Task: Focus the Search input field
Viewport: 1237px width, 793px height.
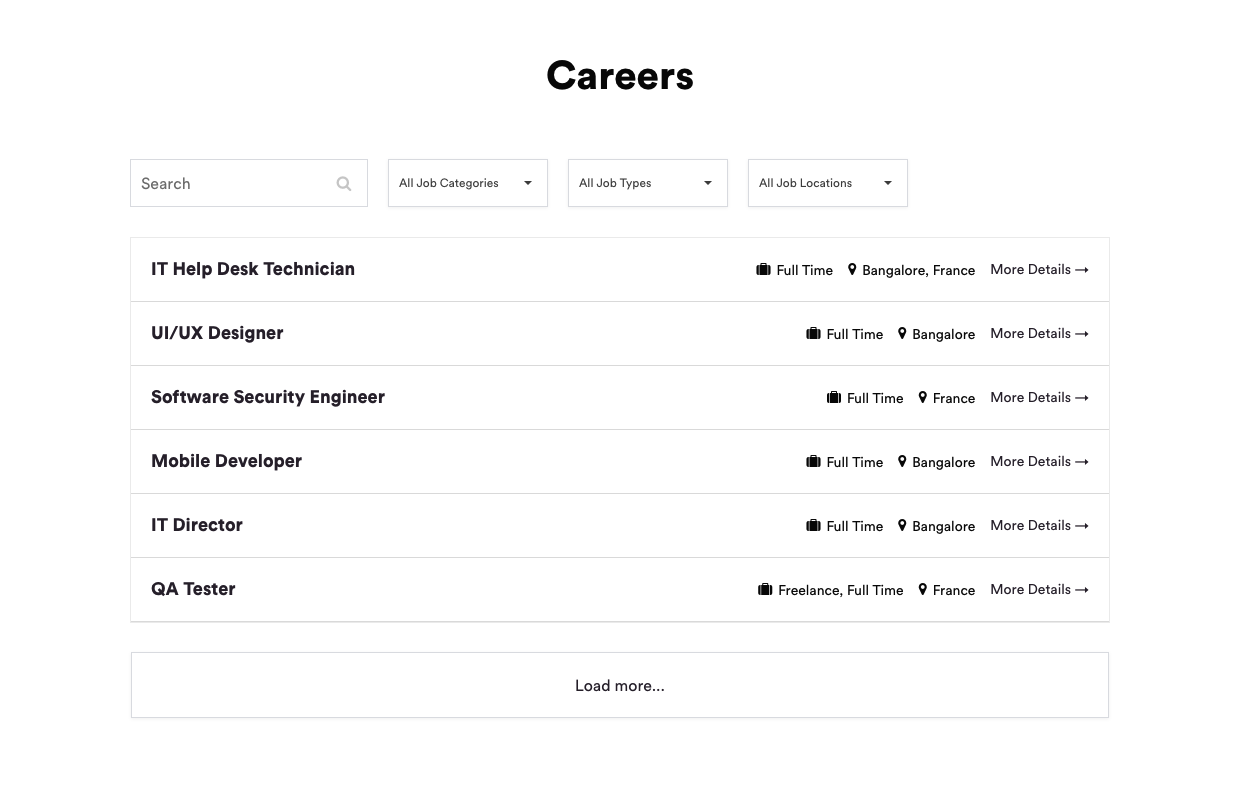Action: (232, 184)
